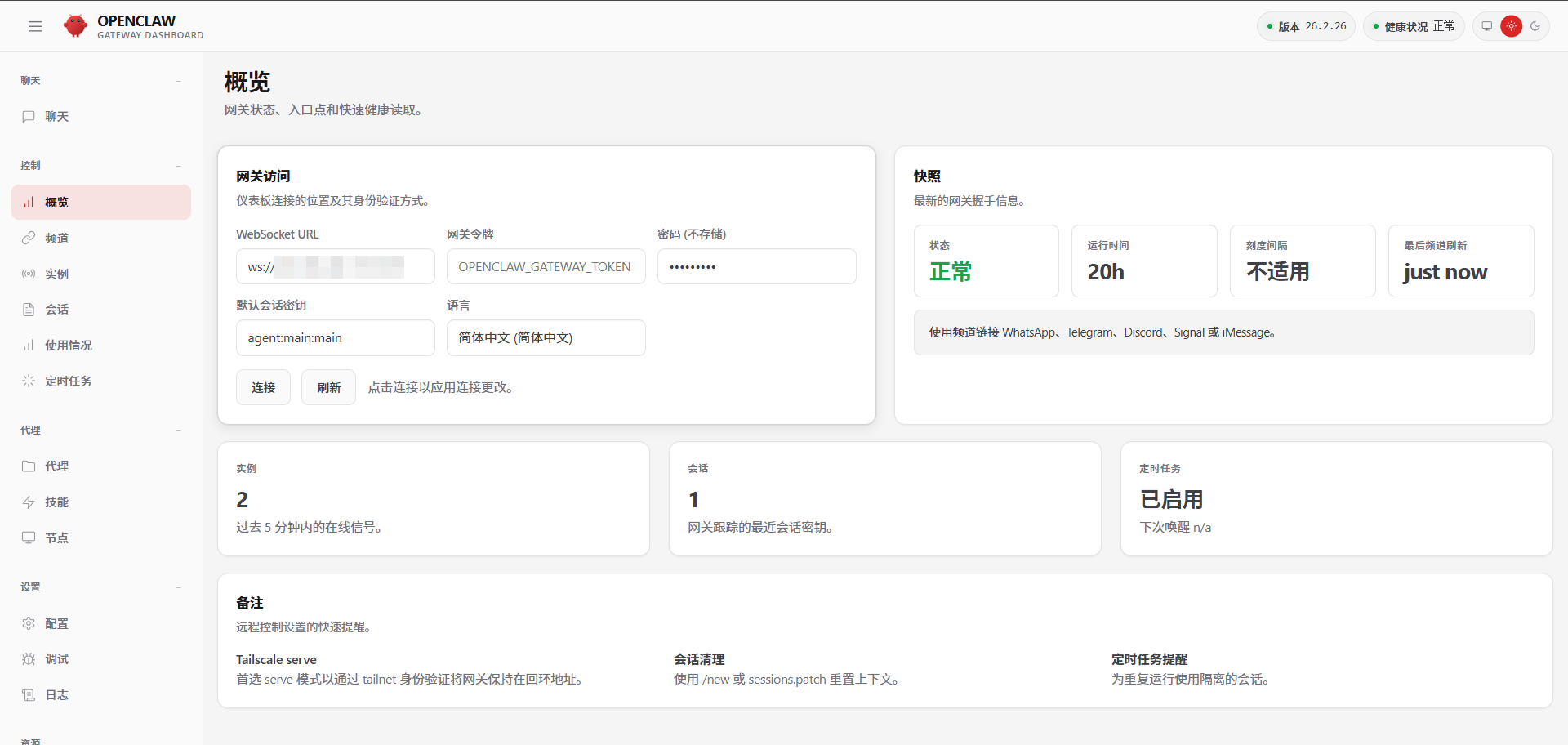Enable light theme sun toggle

click(1511, 26)
